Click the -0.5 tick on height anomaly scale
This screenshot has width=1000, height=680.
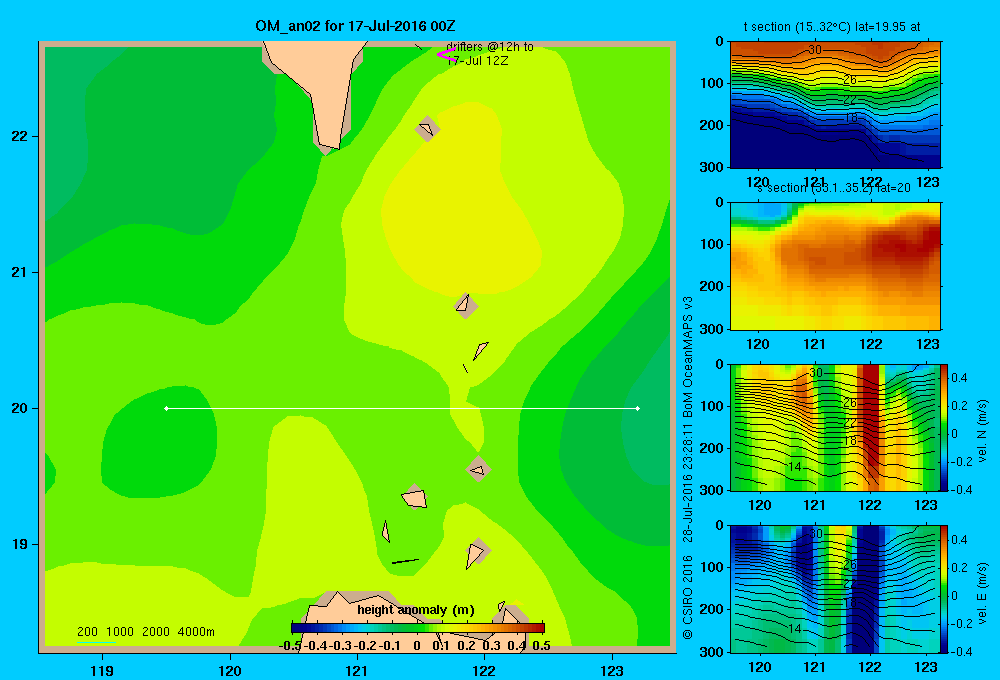pos(290,646)
